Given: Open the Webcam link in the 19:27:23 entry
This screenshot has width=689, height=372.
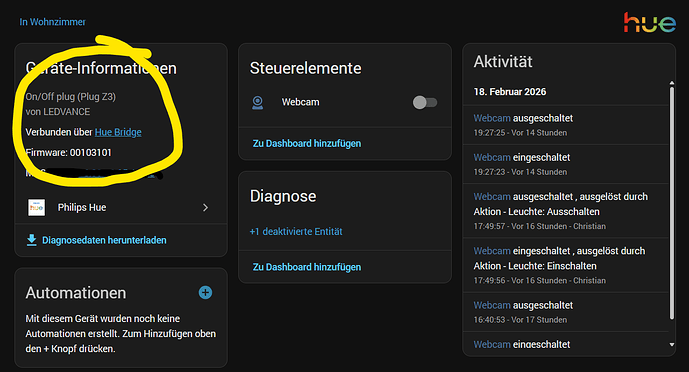Looking at the screenshot, I should (x=492, y=157).
